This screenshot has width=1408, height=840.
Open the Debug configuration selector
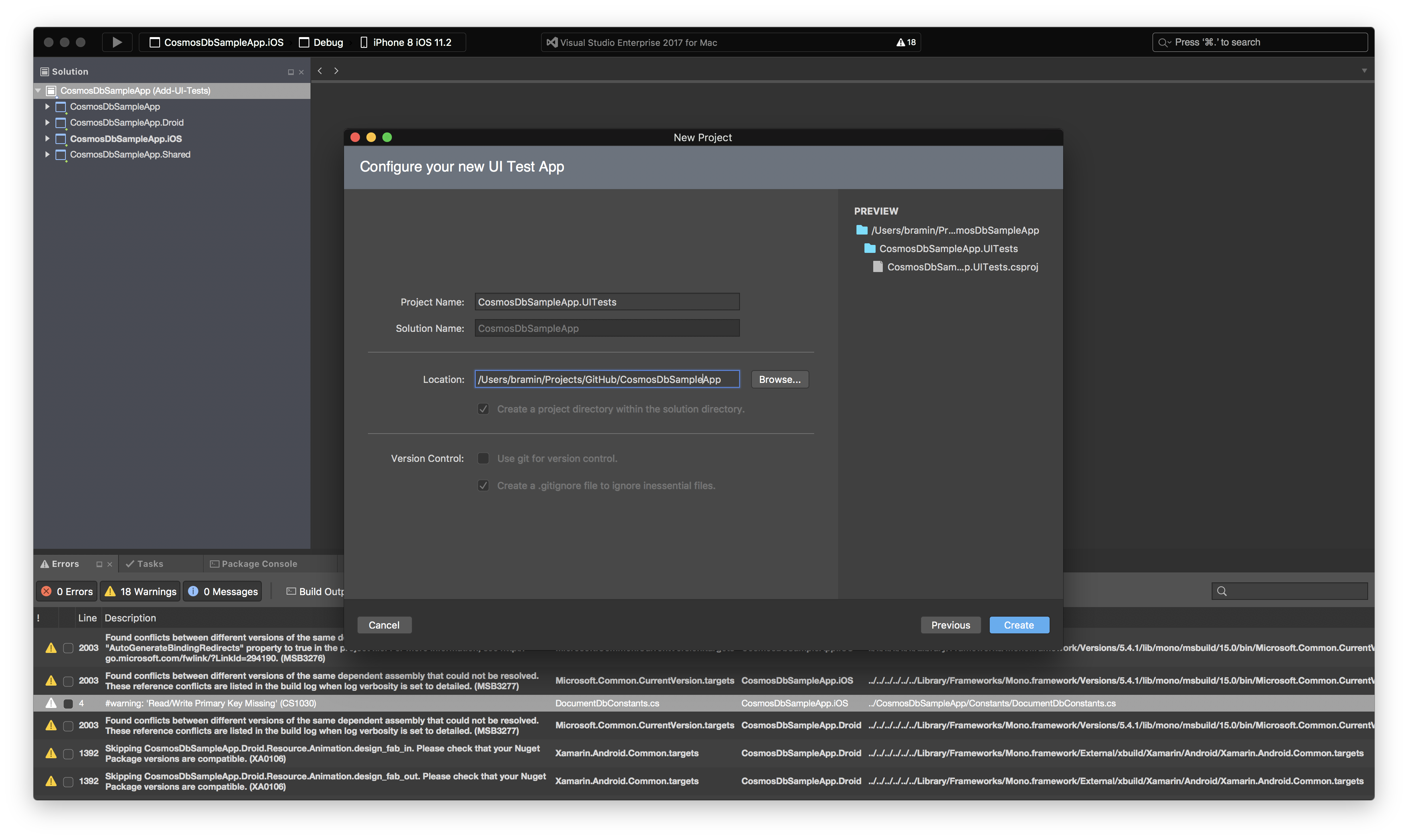(x=321, y=42)
